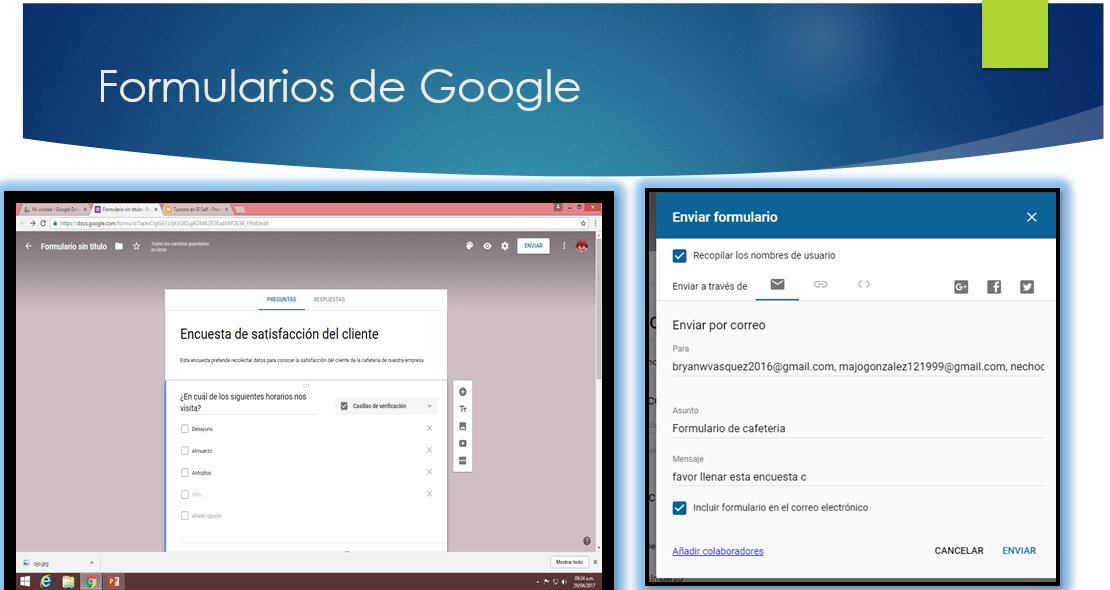Bookmark page with address bar star
Screen dimensions: 1110x590
point(583,223)
